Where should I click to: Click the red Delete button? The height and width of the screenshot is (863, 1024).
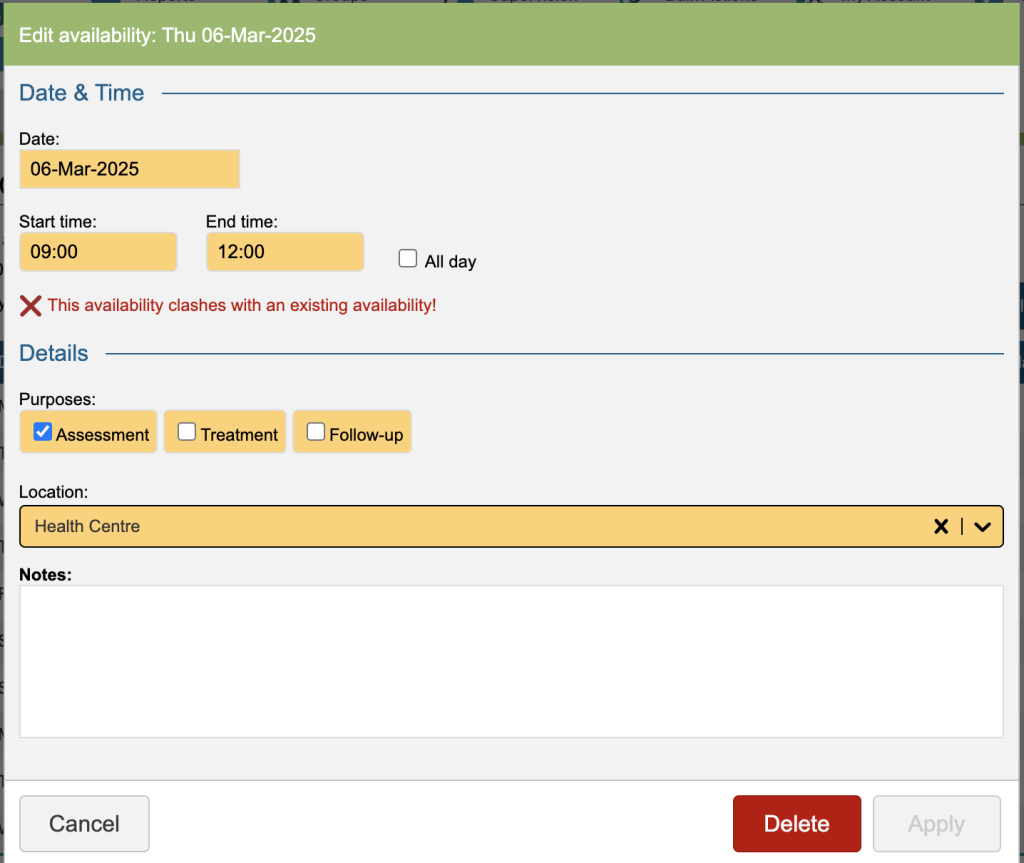pos(796,823)
